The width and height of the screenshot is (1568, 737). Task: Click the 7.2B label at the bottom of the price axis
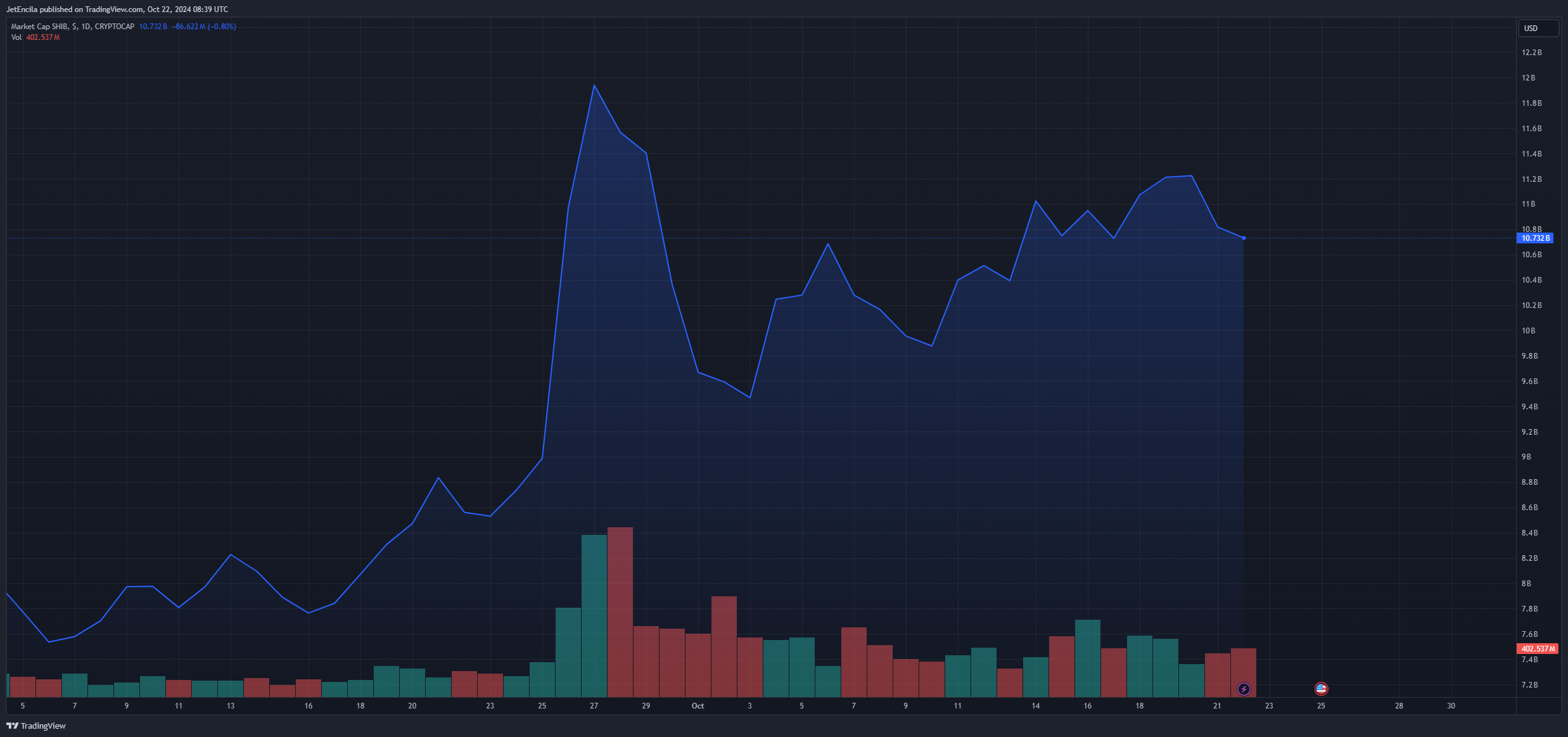(x=1529, y=685)
